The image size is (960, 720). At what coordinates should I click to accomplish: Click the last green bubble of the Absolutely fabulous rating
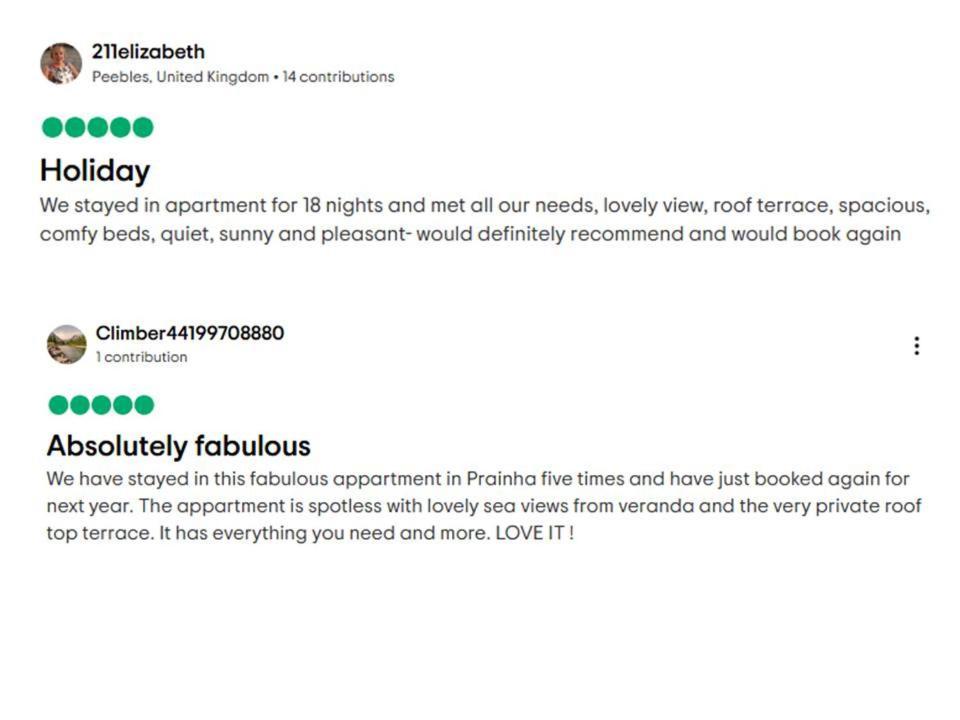coord(144,405)
